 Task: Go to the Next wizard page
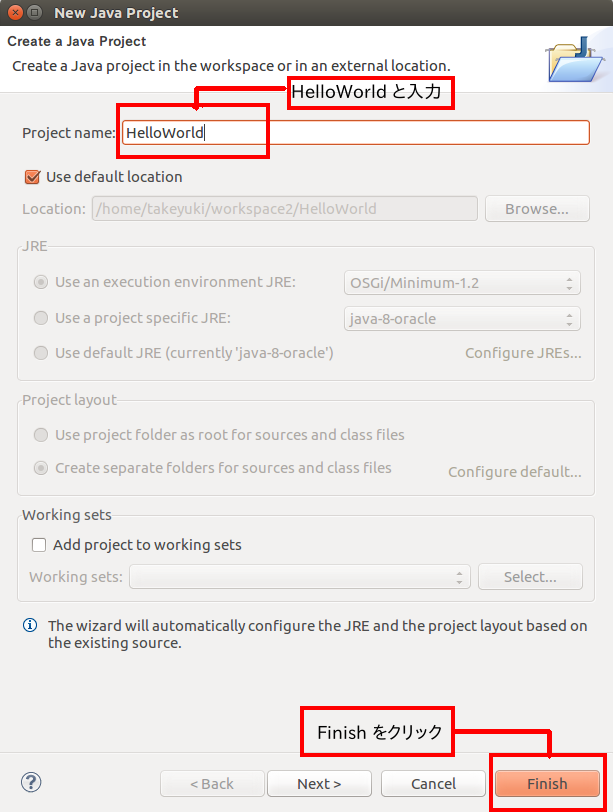point(319,784)
